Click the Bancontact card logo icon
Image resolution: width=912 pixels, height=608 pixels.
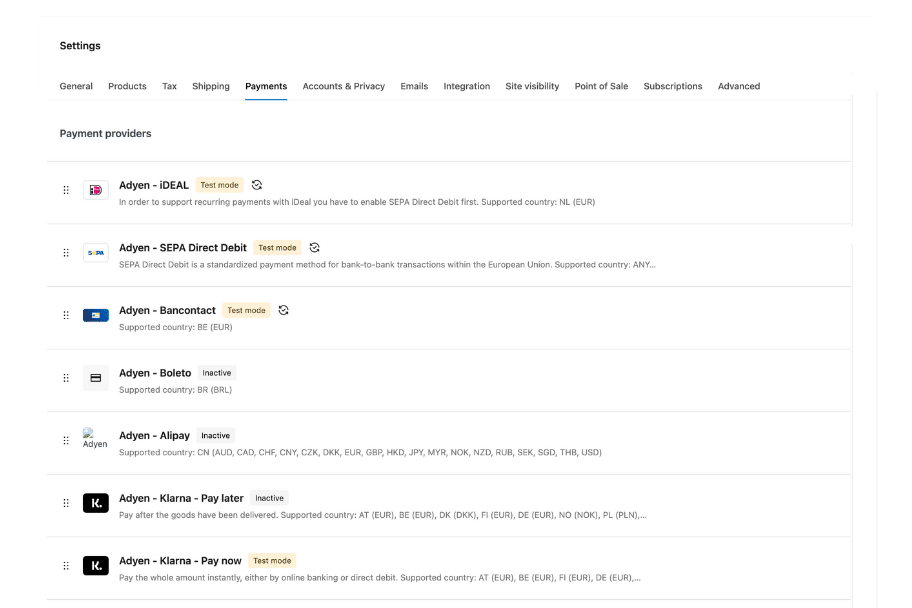[96, 315]
